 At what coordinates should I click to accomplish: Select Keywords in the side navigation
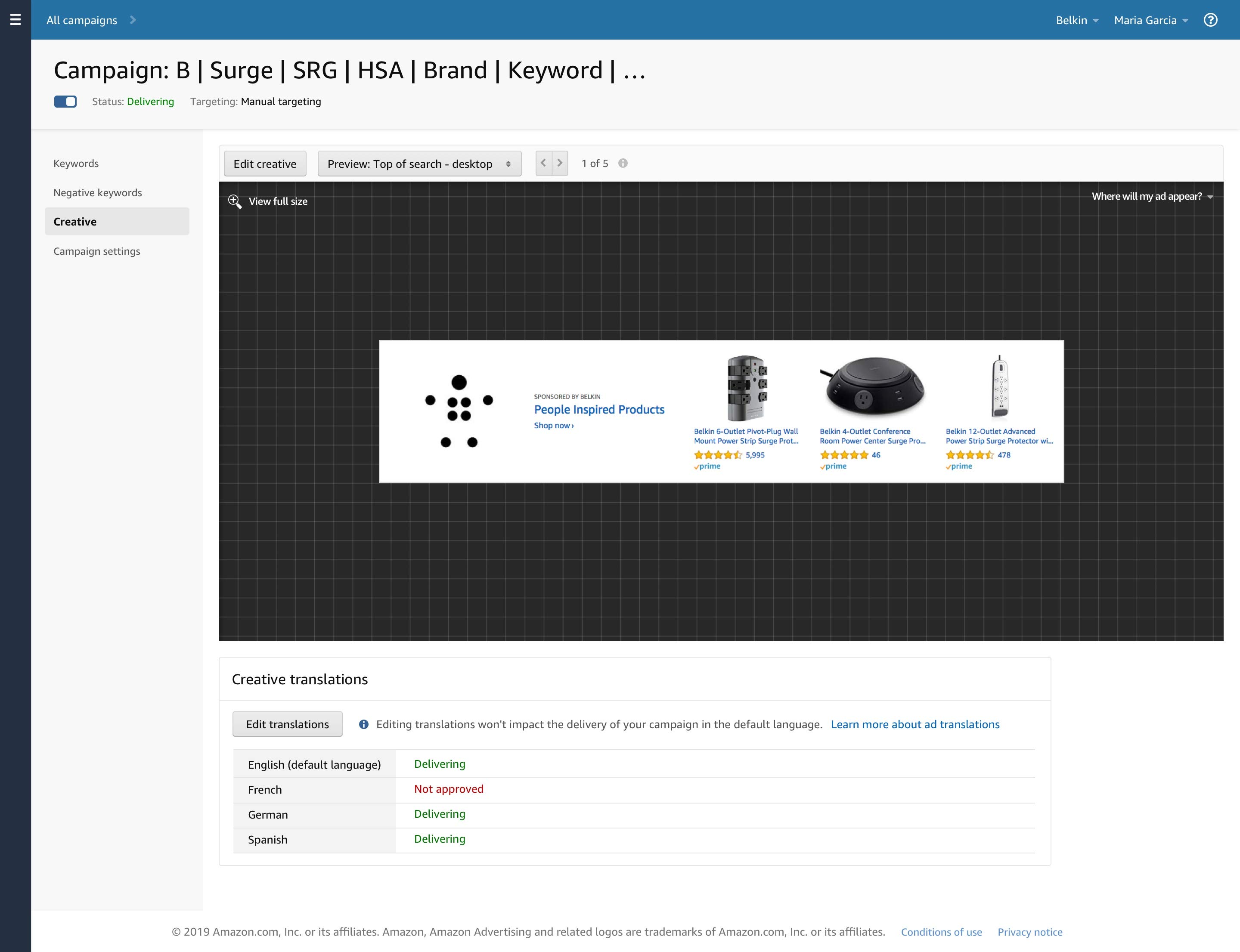76,163
